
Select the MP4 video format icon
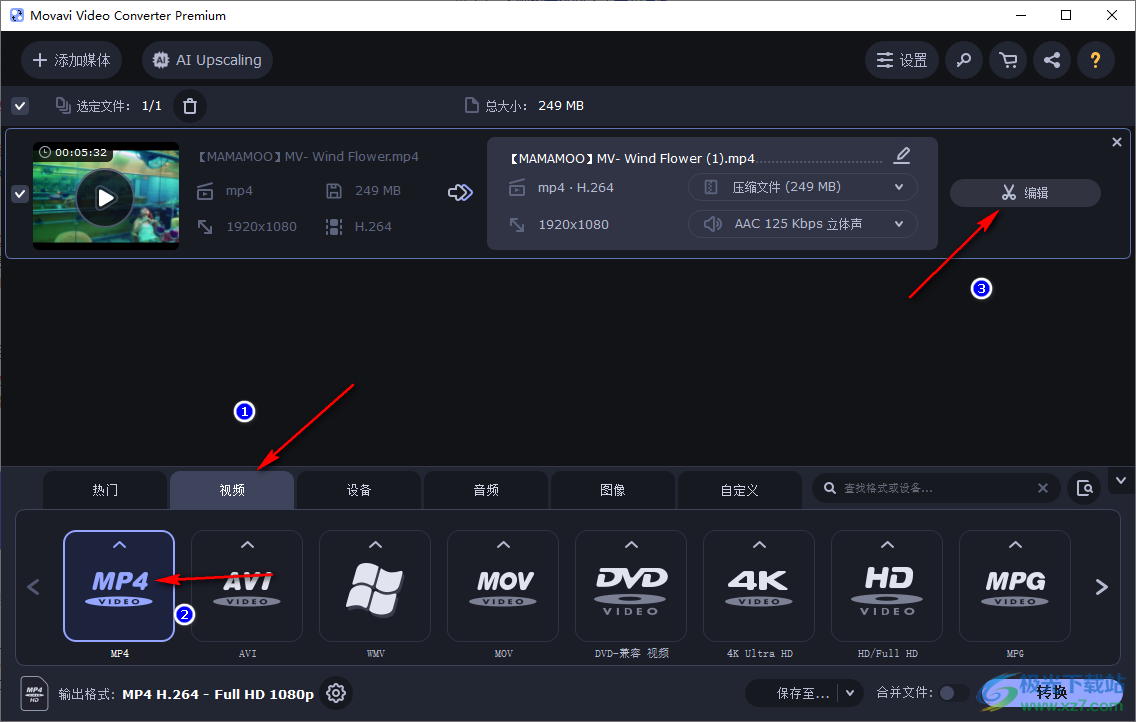[x=120, y=586]
